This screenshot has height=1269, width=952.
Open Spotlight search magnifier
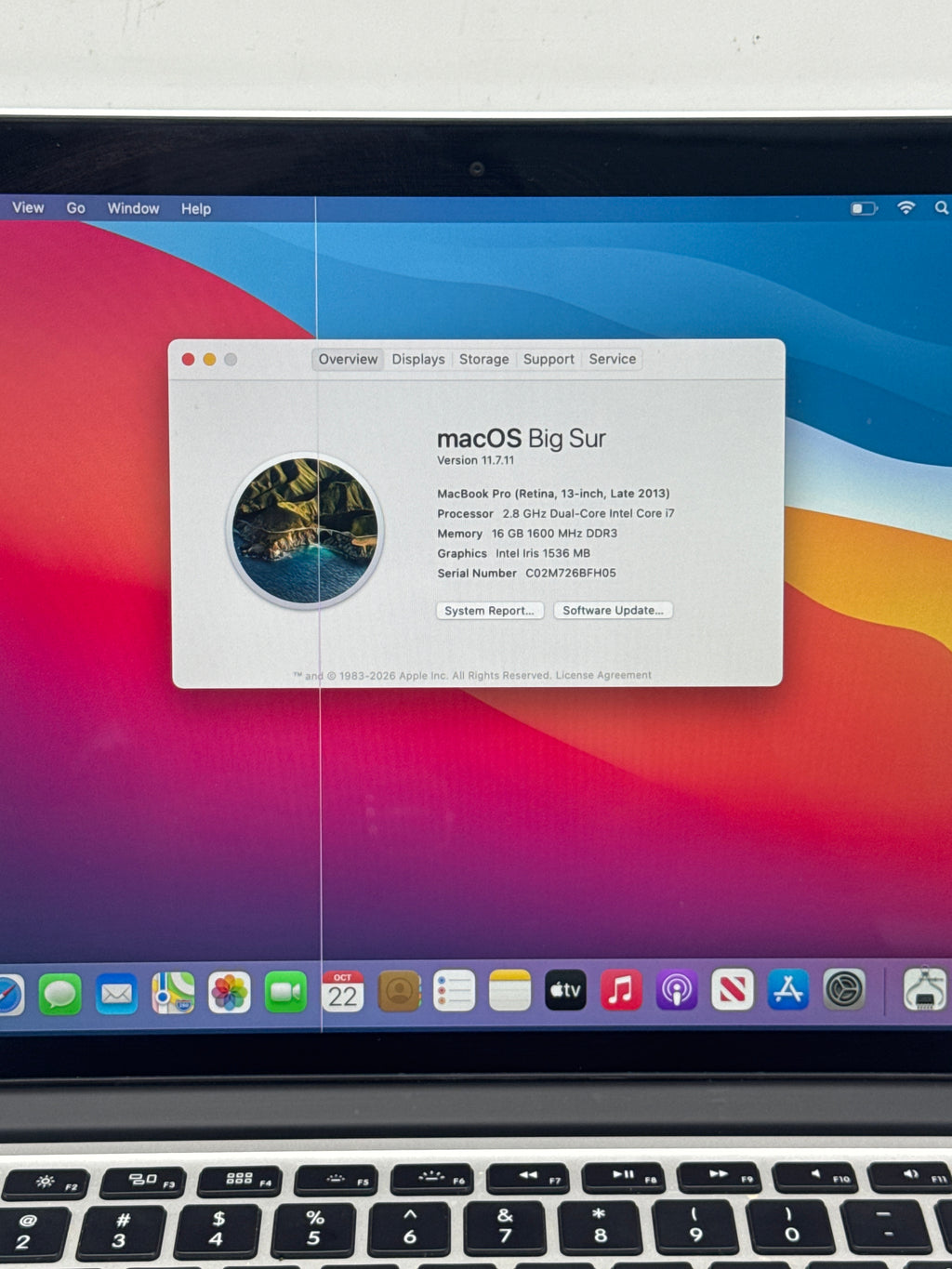pyautogui.click(x=941, y=207)
